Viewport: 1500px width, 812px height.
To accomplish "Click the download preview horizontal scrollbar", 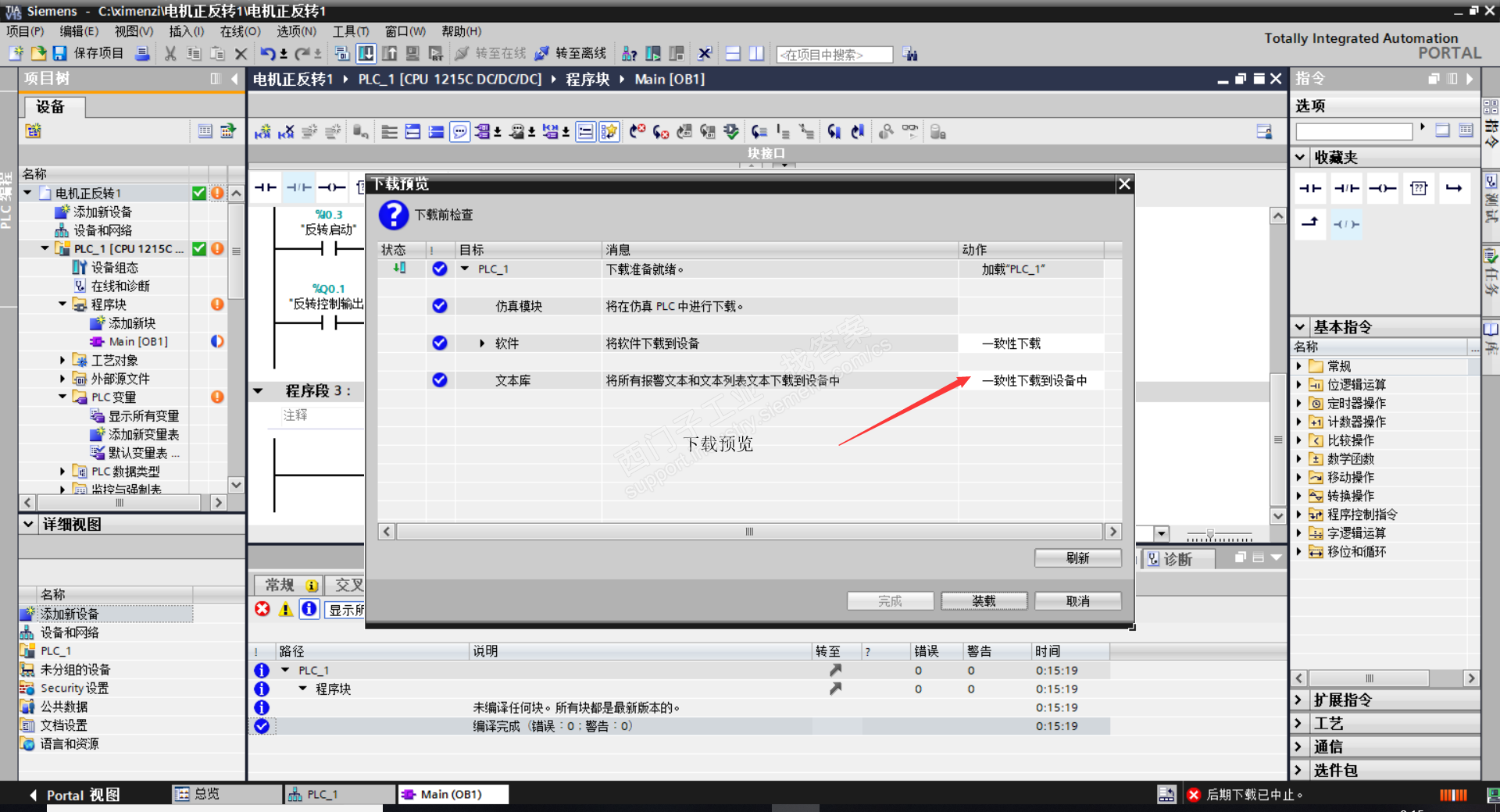I will pos(749,532).
